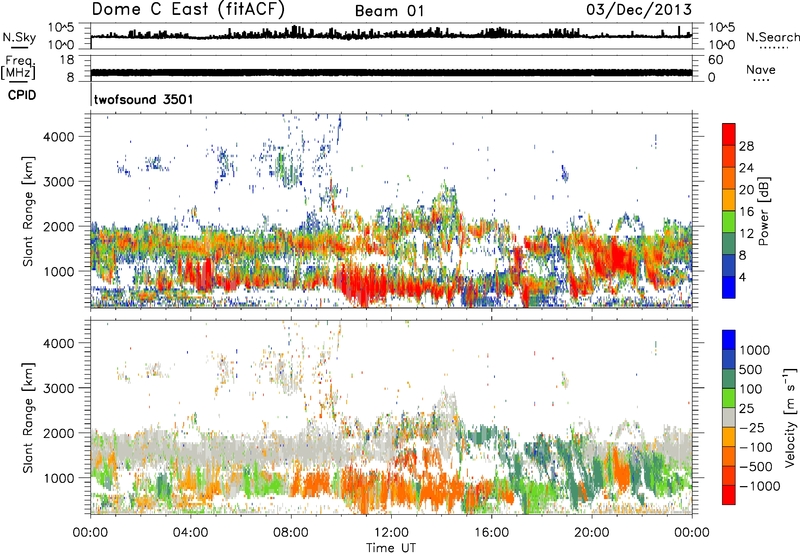Click the 'Beam 01' label
Viewport: 800px width, 554px height.
tap(389, 11)
